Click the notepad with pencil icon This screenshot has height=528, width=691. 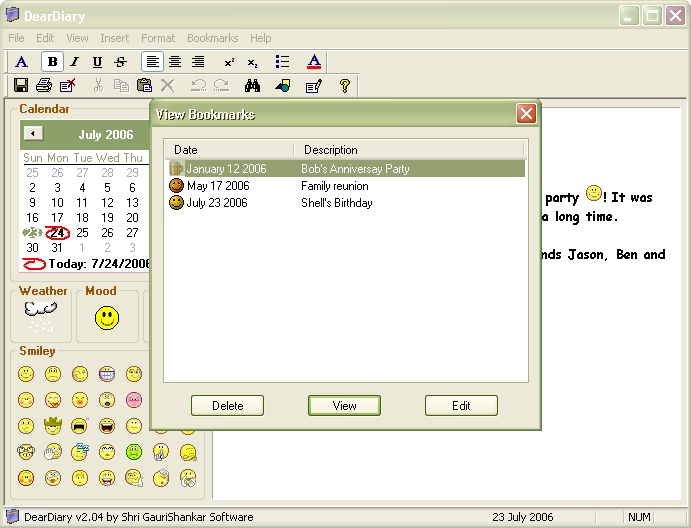point(314,85)
